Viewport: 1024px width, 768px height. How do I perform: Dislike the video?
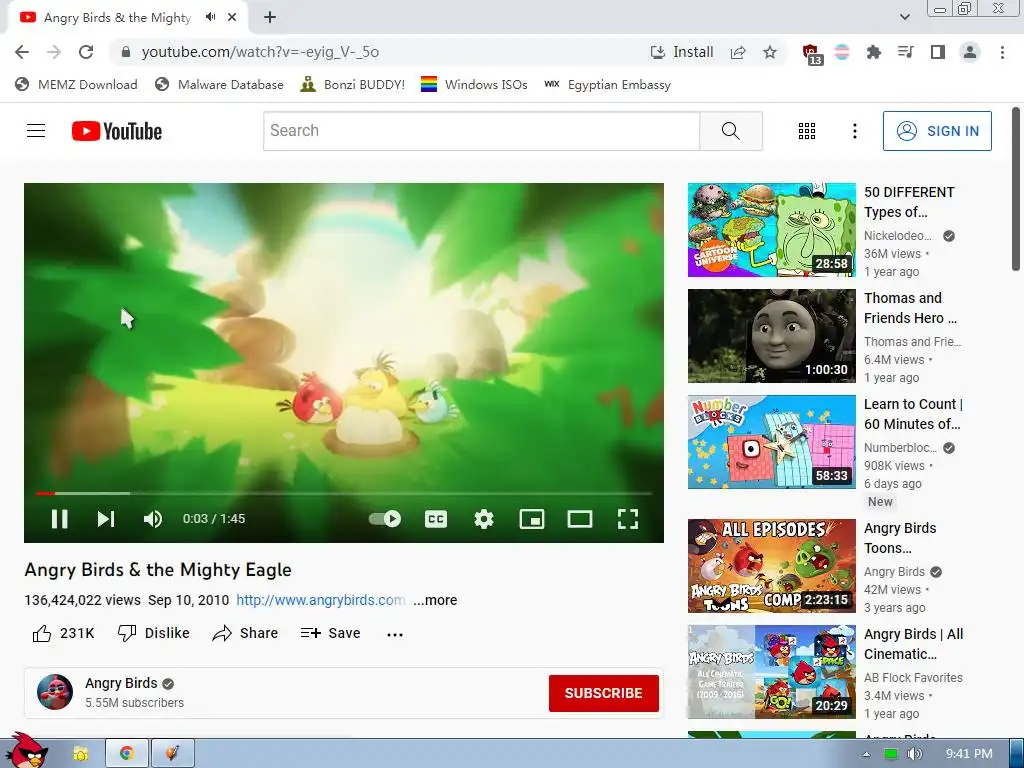(x=153, y=633)
